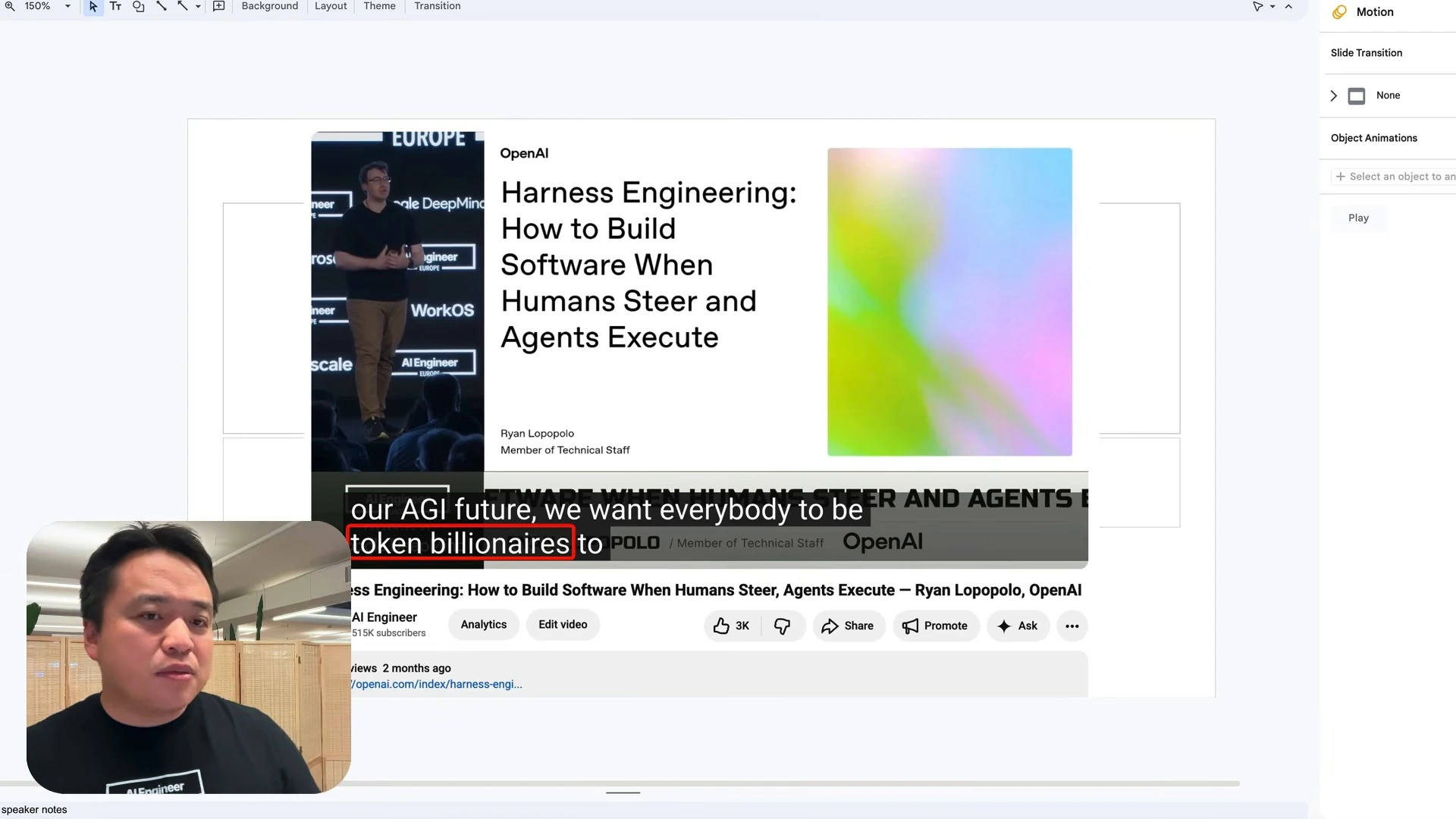Click the Harness Engineering title text on the slide

648,265
